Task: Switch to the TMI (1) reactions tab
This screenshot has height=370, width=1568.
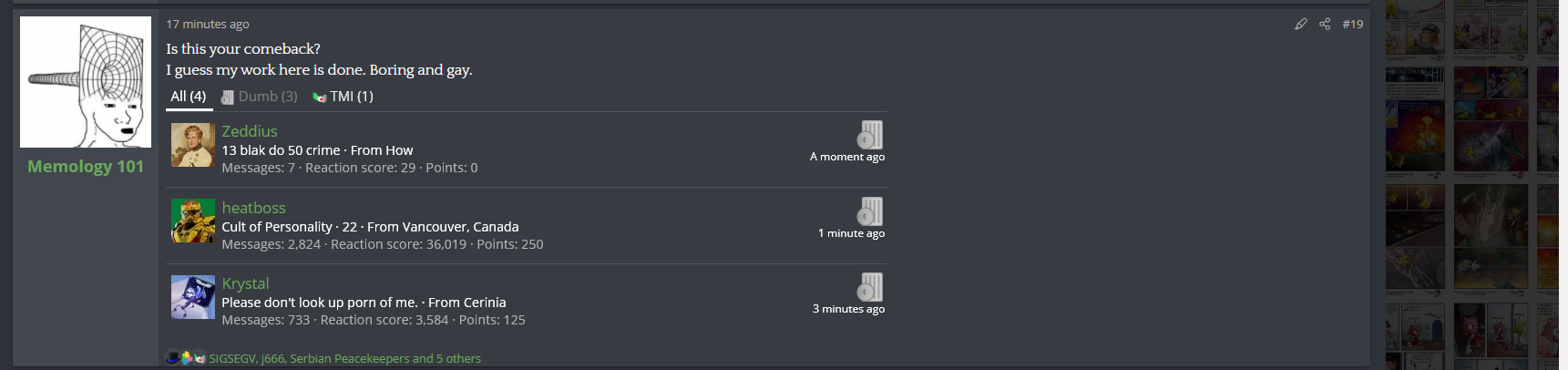Action: tap(343, 97)
